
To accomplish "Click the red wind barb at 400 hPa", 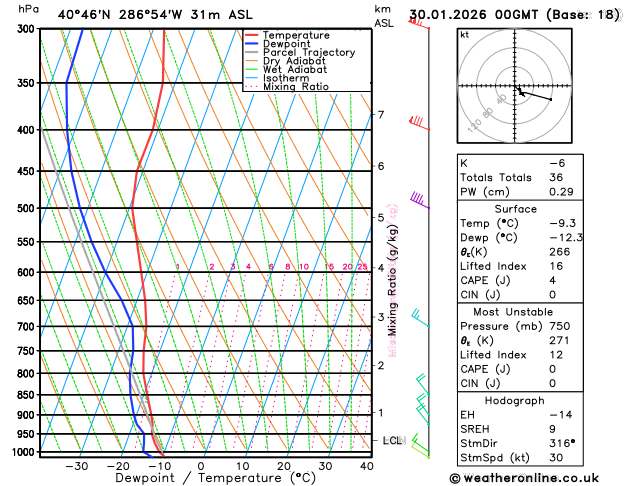I will (419, 123).
